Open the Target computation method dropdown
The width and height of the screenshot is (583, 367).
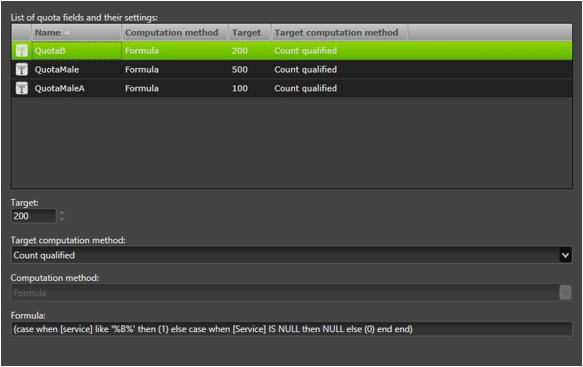565,255
